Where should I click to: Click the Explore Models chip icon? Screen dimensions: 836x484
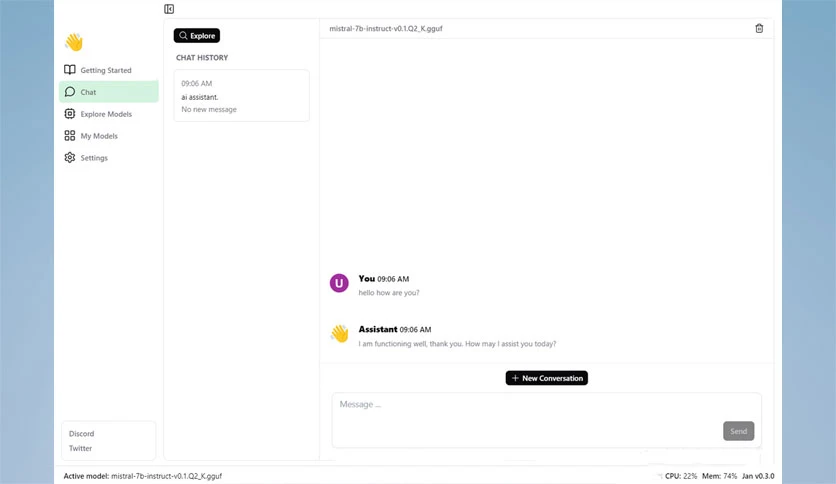coord(70,114)
